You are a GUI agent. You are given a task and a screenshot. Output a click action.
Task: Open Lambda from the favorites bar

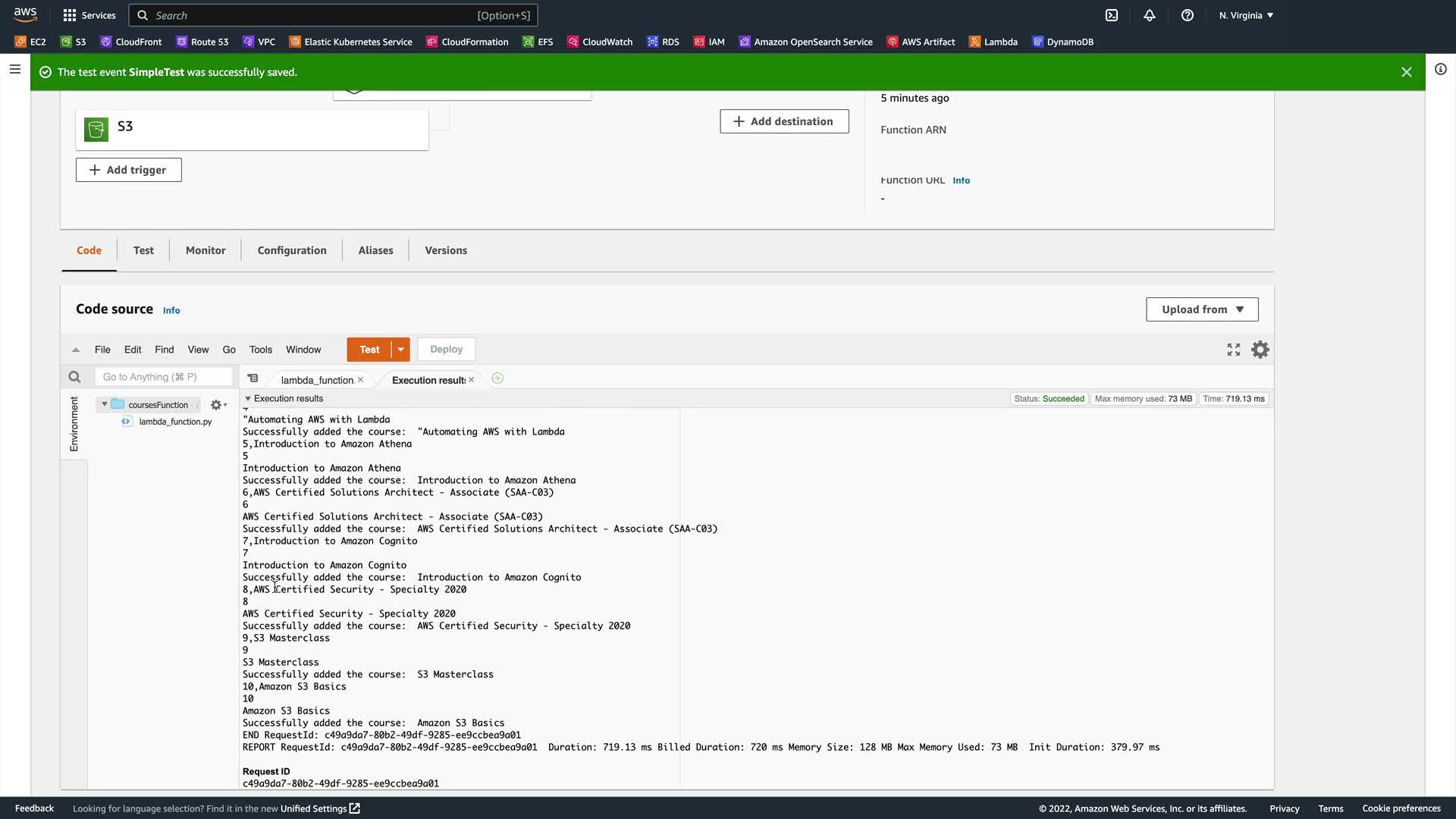click(x=993, y=42)
